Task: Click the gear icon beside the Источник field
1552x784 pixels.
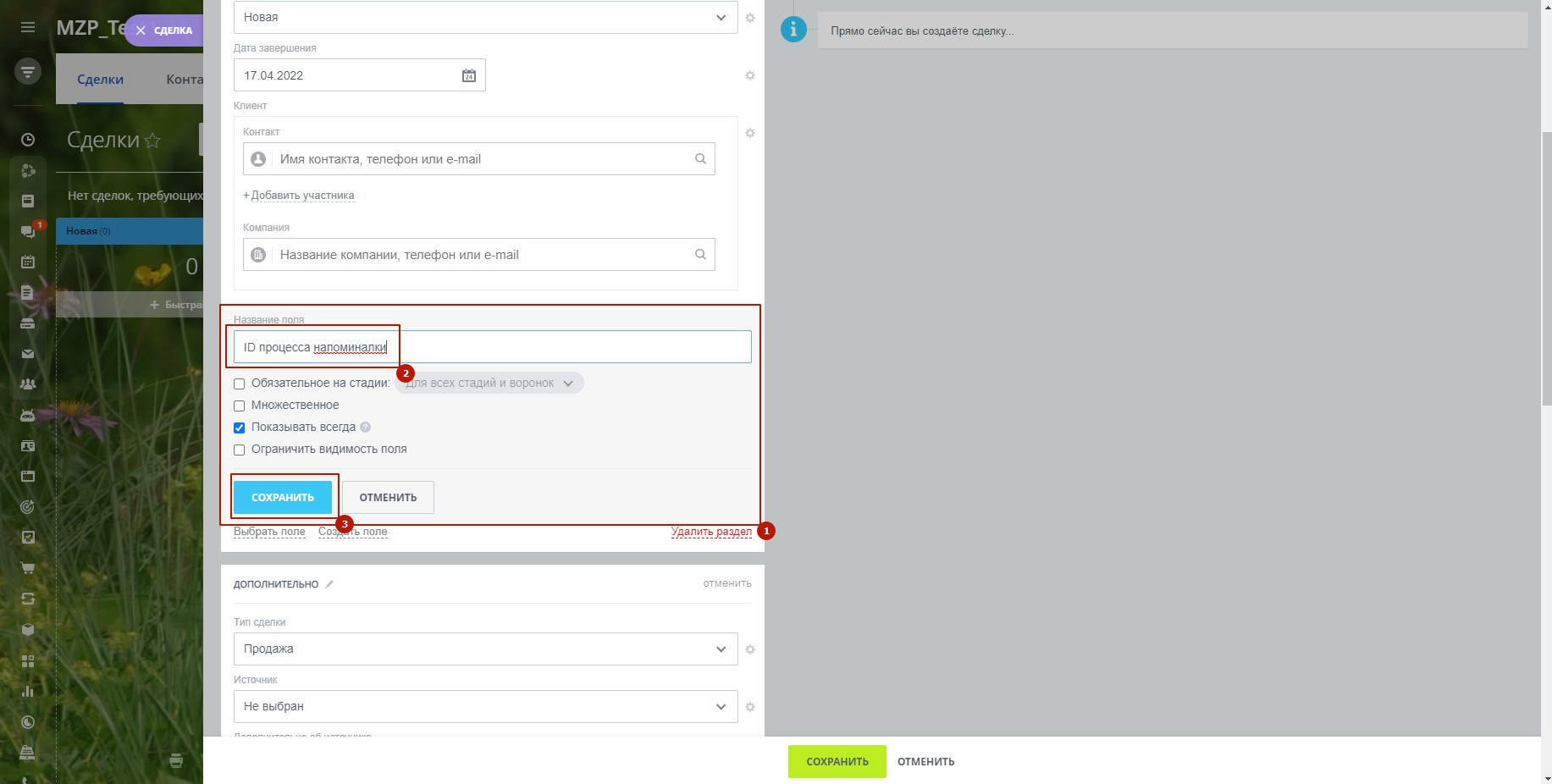Action: click(749, 707)
